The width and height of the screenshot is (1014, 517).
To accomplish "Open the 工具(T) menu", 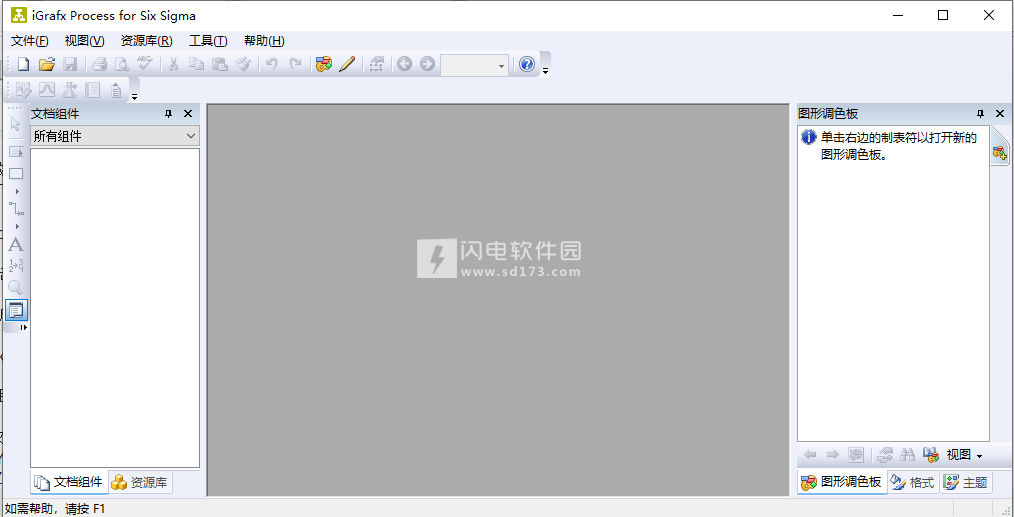I will tap(208, 41).
